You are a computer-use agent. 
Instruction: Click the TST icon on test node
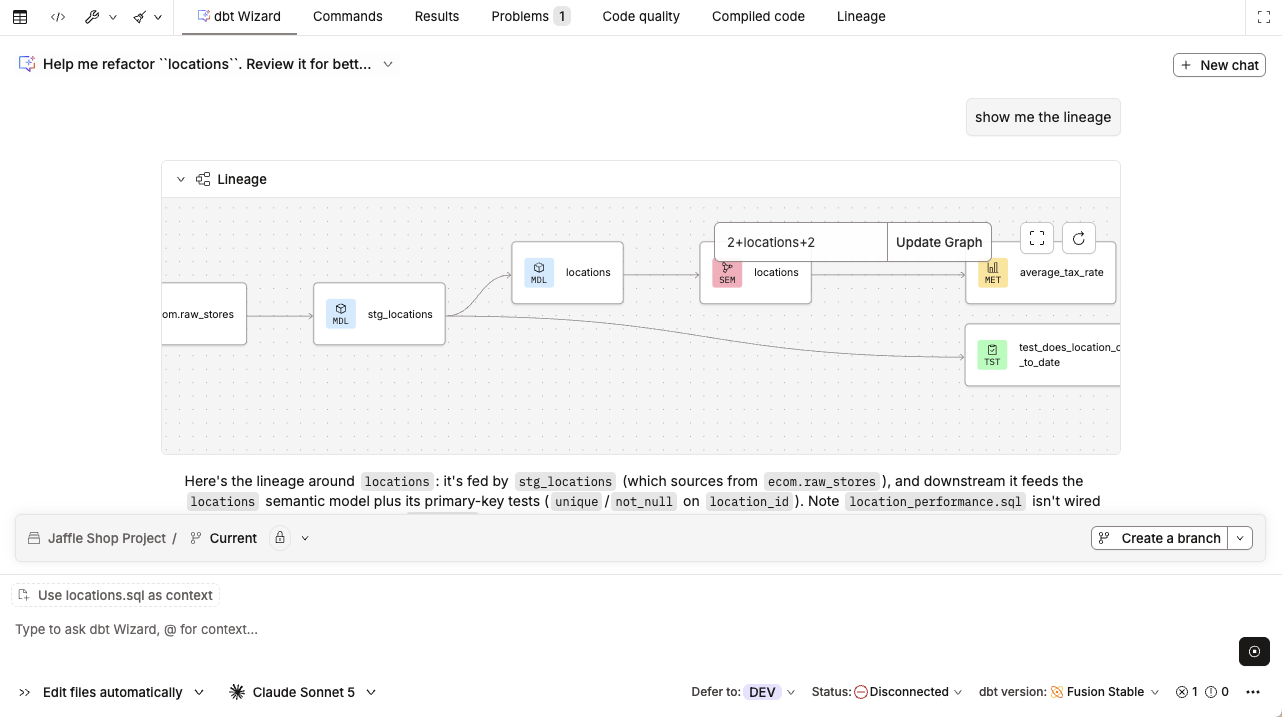(992, 355)
